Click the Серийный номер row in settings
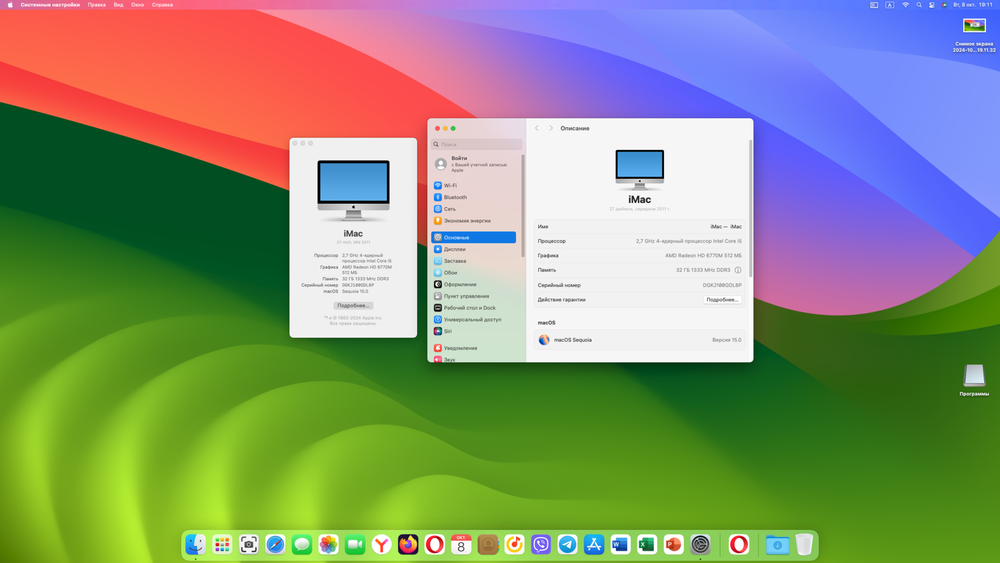This screenshot has width=1000, height=563. (640, 285)
